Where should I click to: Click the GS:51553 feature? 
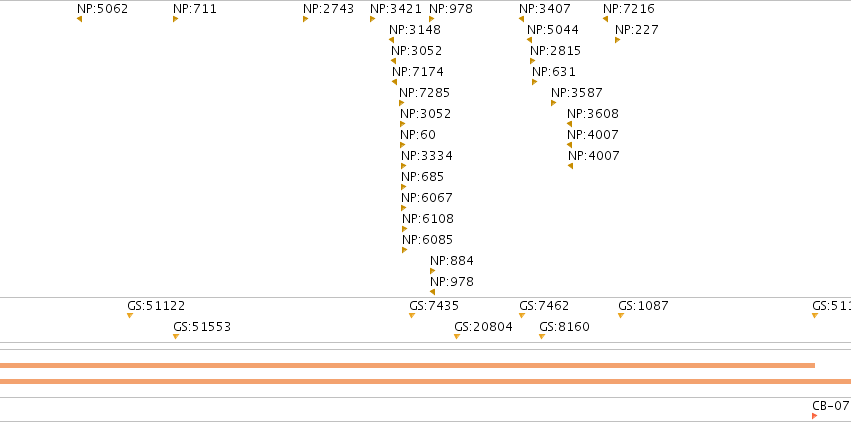176,337
